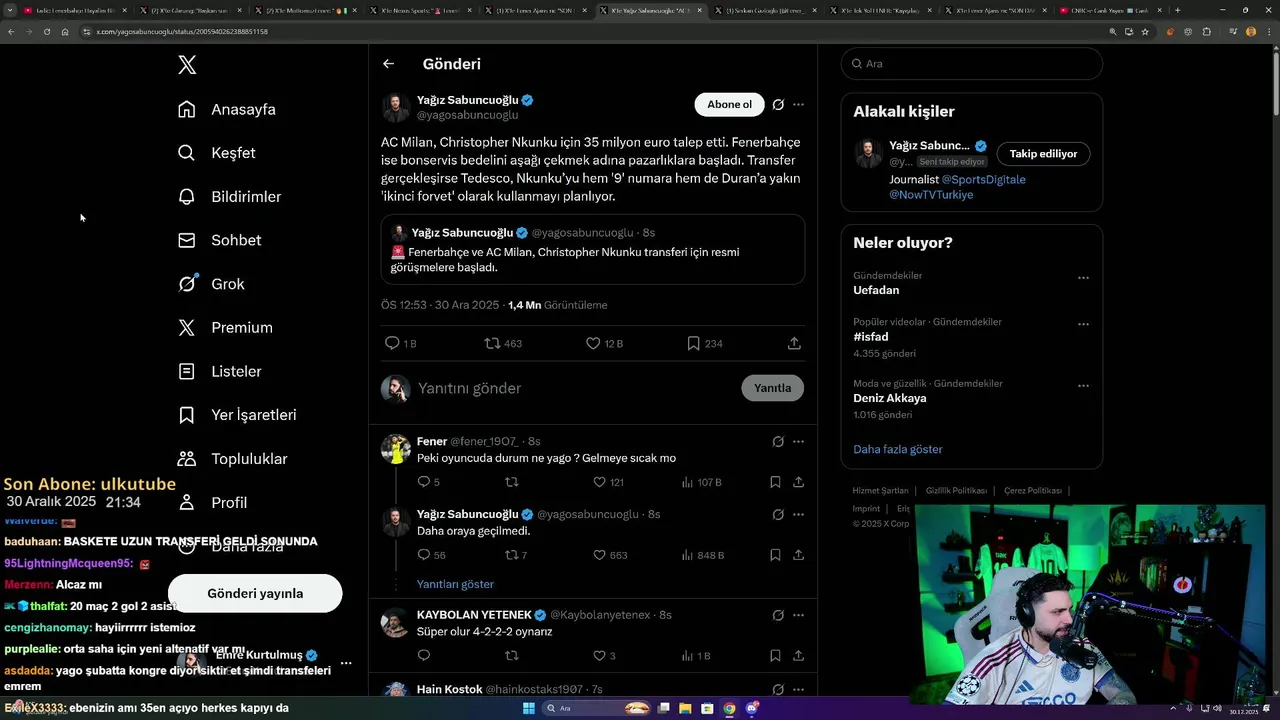The image size is (1280, 720).
Task: Click Gönderi yayınla button
Action: (x=255, y=593)
